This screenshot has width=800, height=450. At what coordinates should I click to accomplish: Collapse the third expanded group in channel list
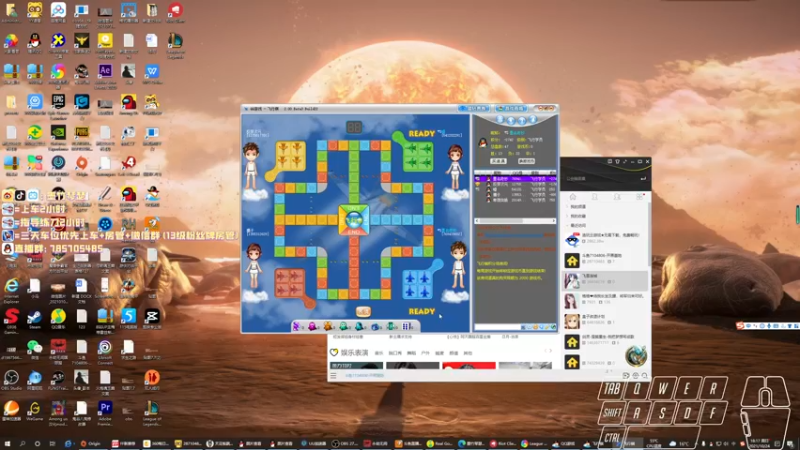[x=567, y=225]
